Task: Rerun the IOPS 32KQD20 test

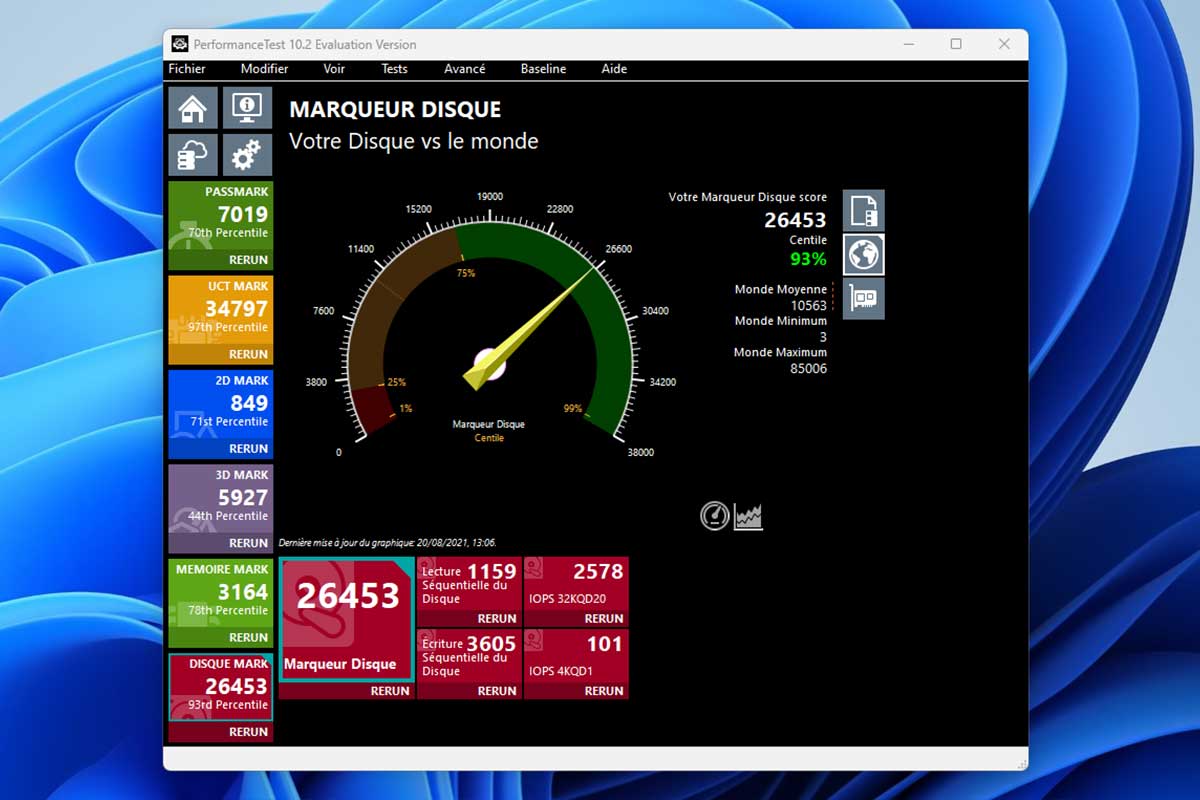Action: (x=604, y=619)
